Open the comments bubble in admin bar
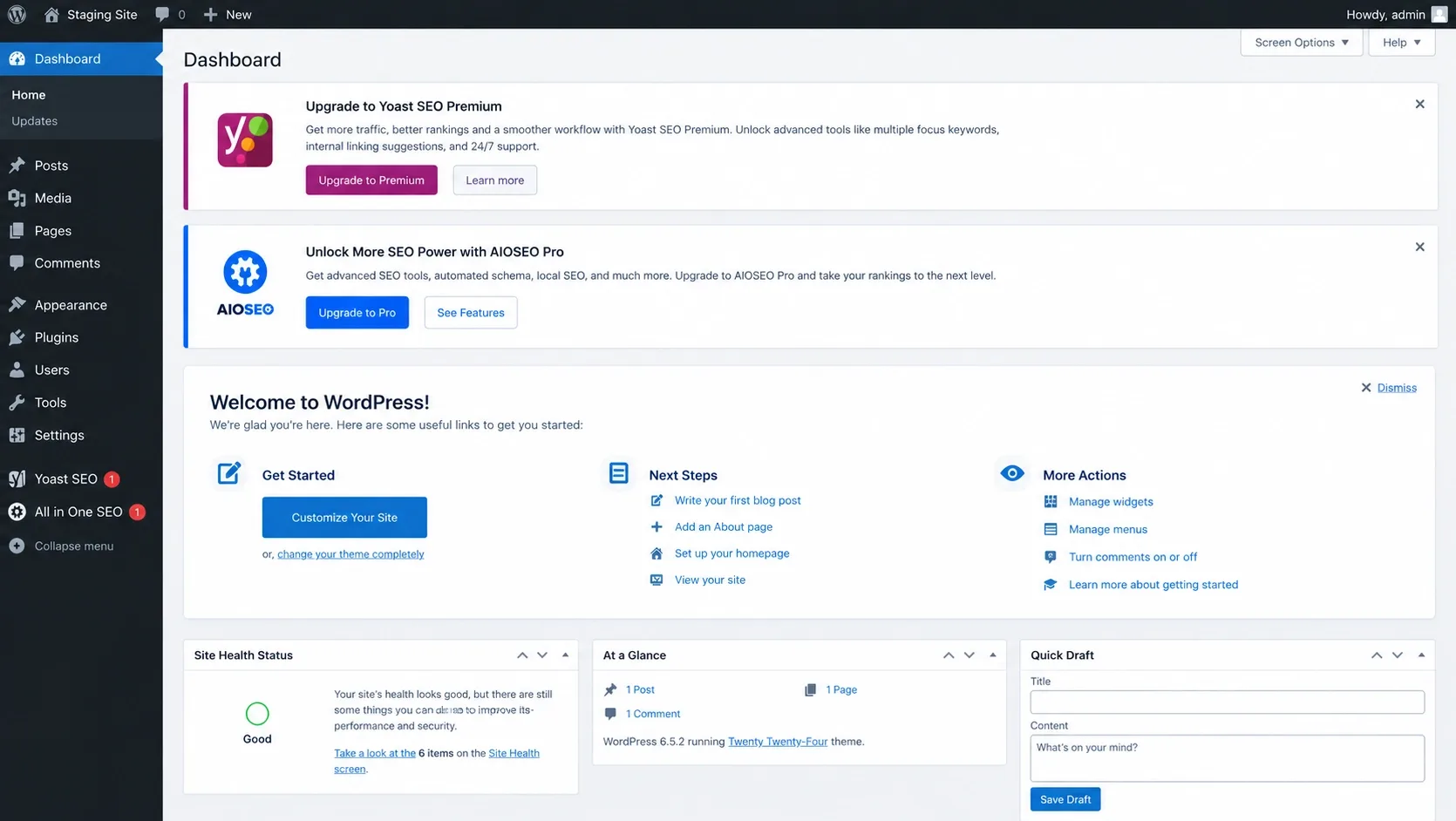 (170, 14)
